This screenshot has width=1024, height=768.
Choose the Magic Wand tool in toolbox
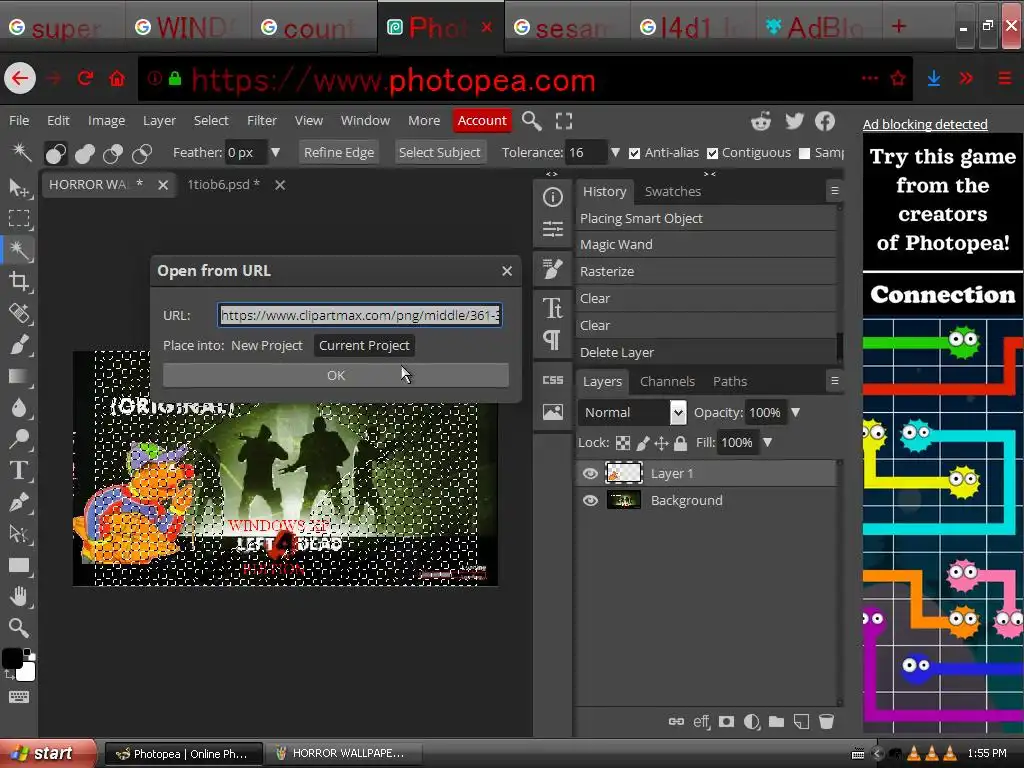coord(19,249)
